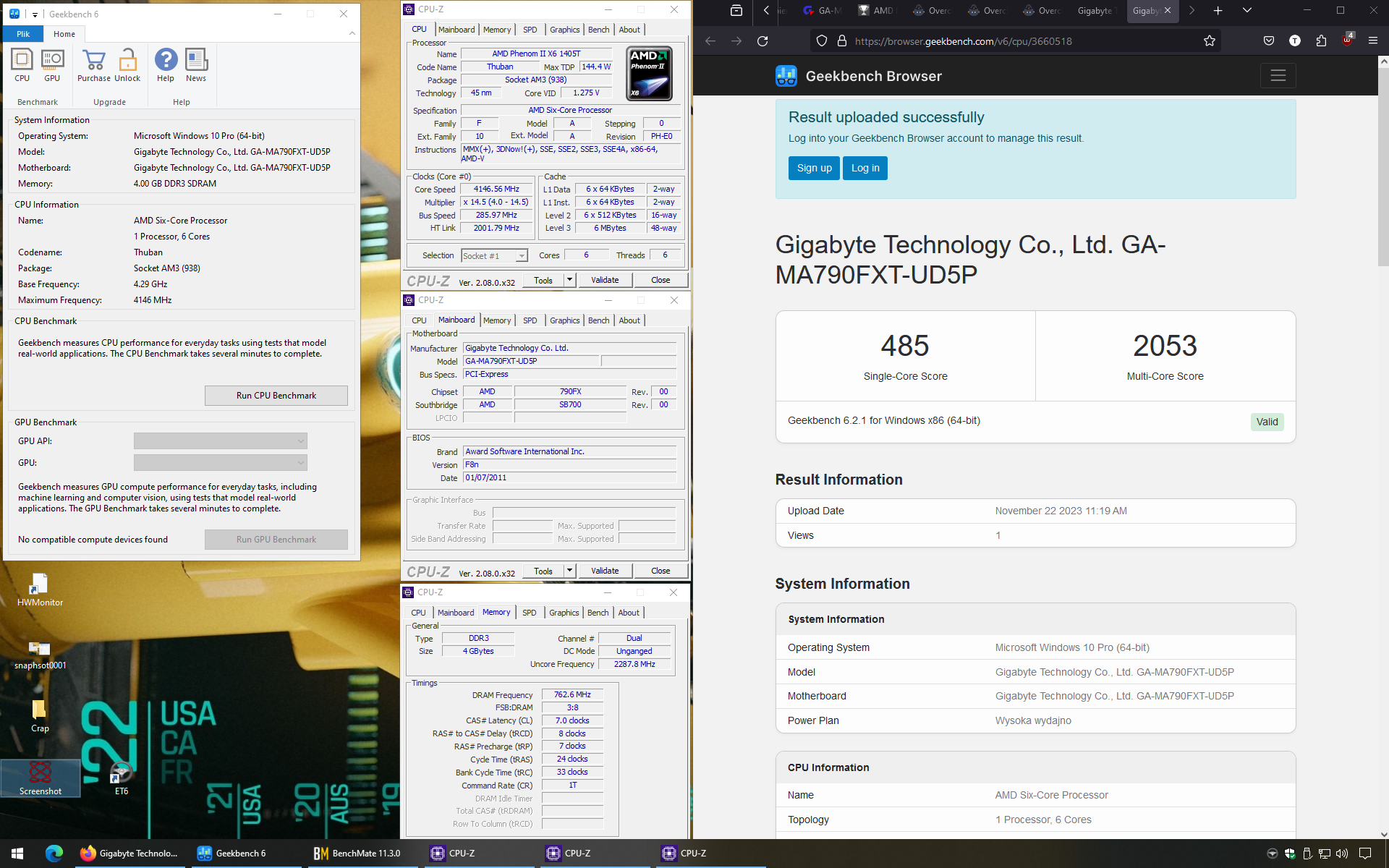1389x868 pixels.
Task: Click the Firefox address bar URL
Action: (x=963, y=41)
